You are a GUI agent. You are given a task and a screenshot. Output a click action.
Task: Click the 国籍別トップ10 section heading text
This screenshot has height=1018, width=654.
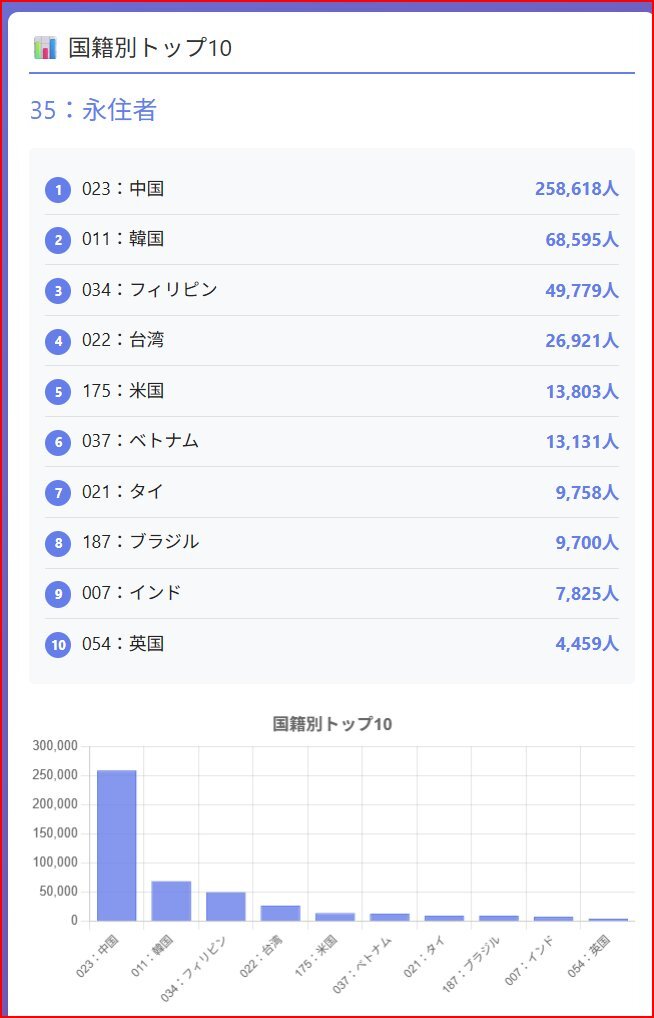(x=150, y=47)
